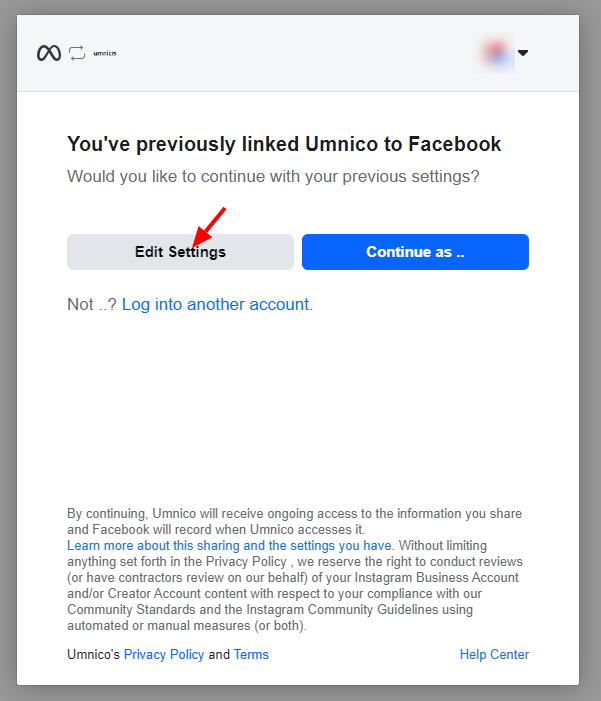Click the 'Umnico's' text in footer
601x701 pixels.
(x=93, y=655)
